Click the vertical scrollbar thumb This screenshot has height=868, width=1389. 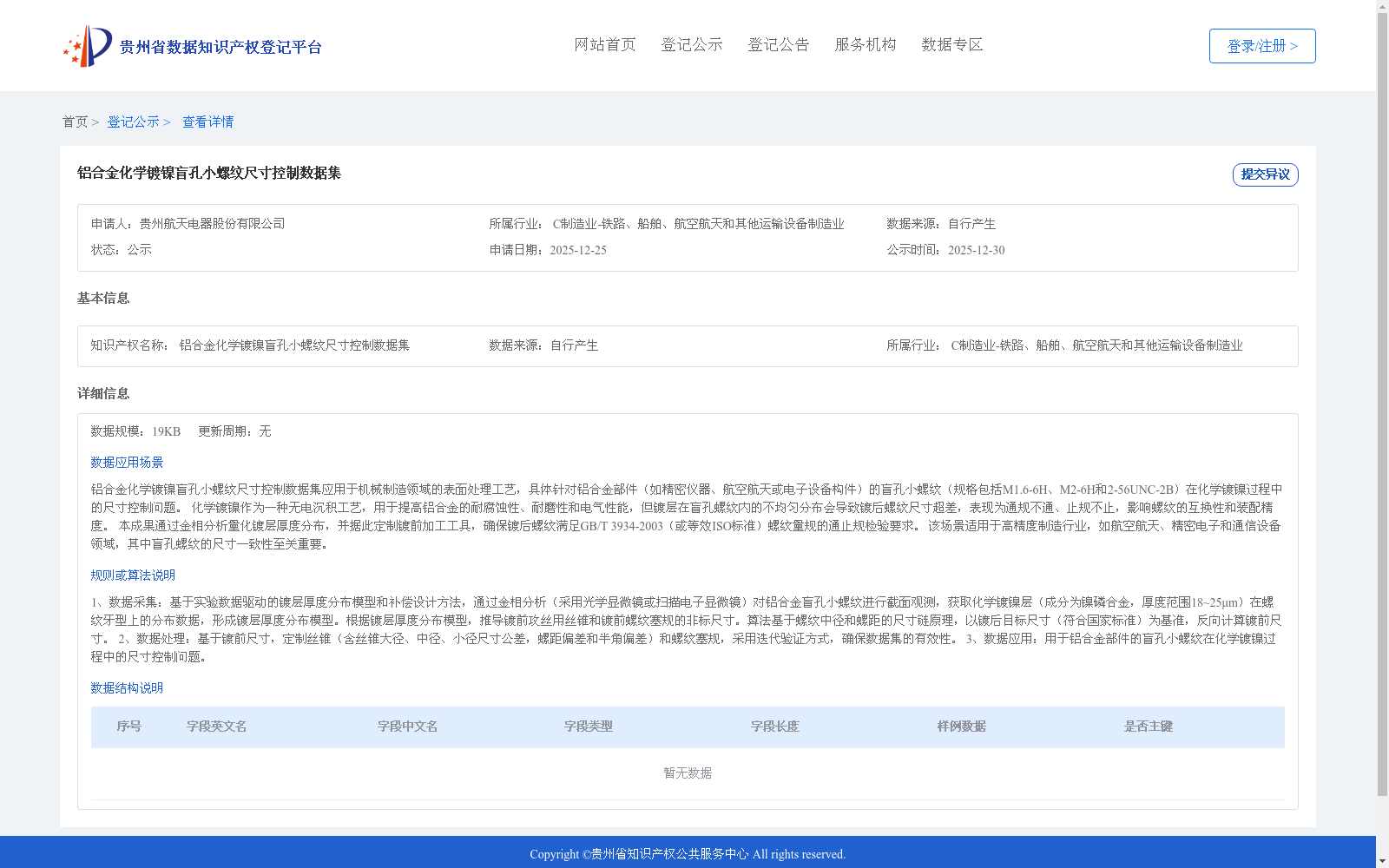click(1382, 404)
